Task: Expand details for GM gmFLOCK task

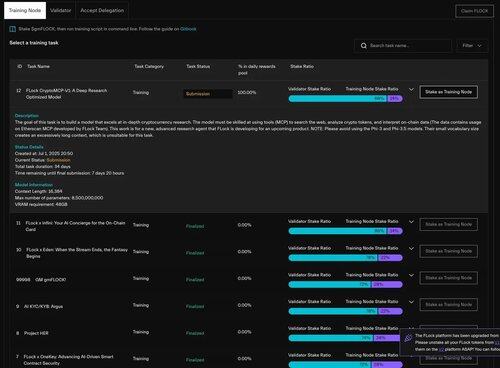Action: [x=411, y=275]
